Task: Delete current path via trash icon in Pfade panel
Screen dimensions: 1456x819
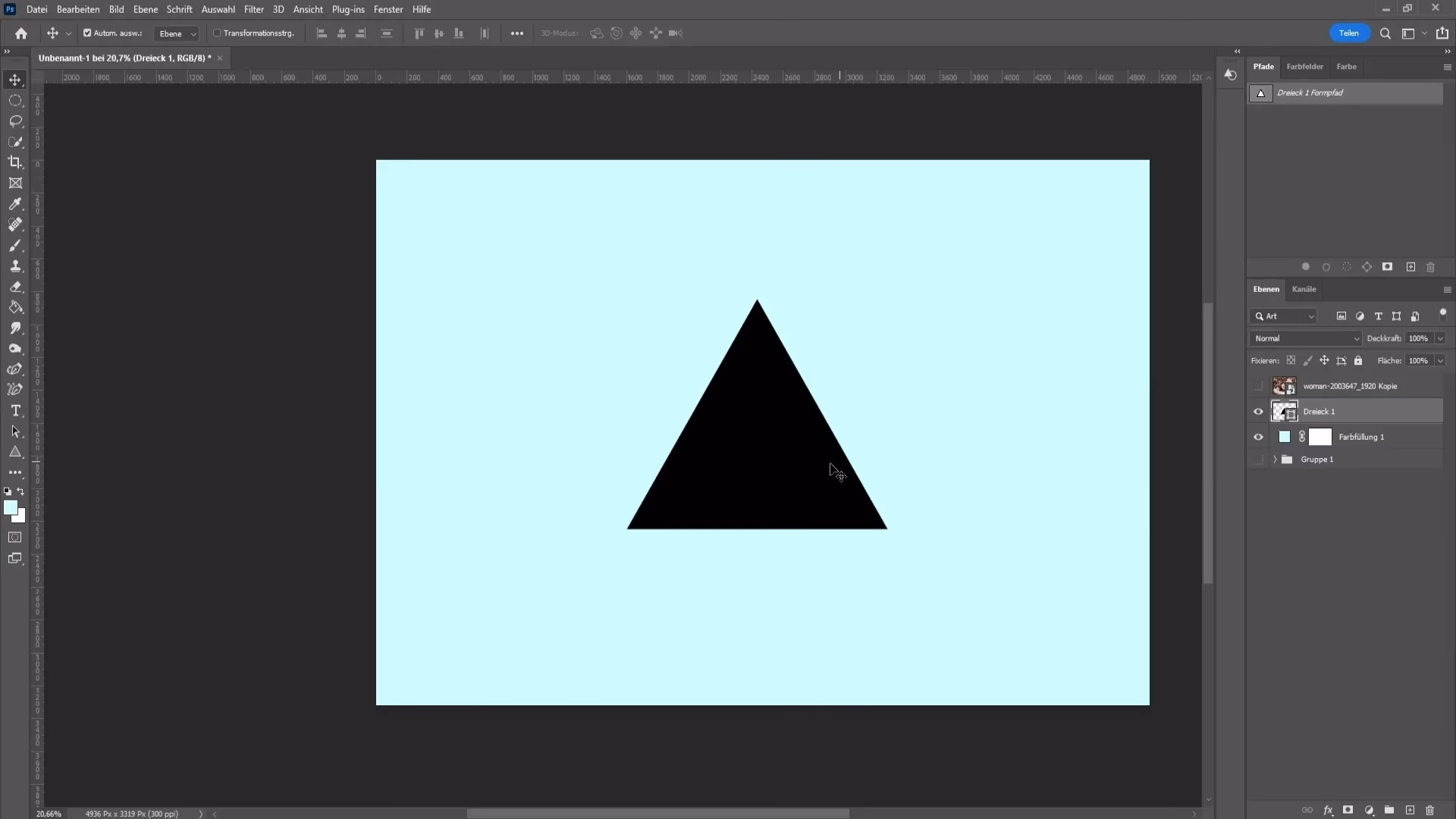Action: [x=1432, y=267]
